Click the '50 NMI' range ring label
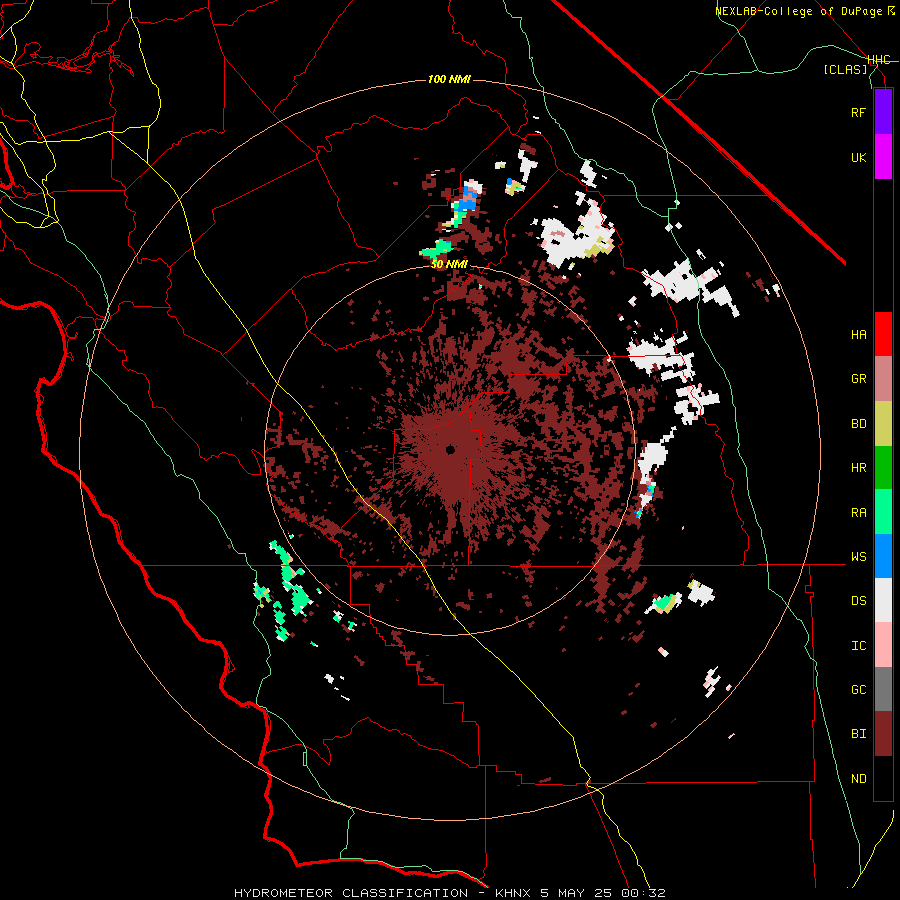 point(449,265)
